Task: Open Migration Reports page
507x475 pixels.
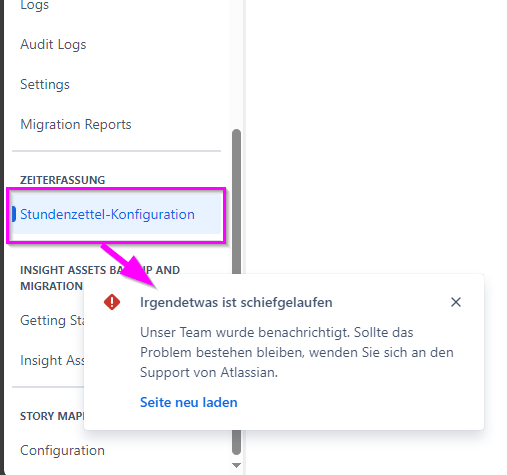Action: click(x=76, y=124)
